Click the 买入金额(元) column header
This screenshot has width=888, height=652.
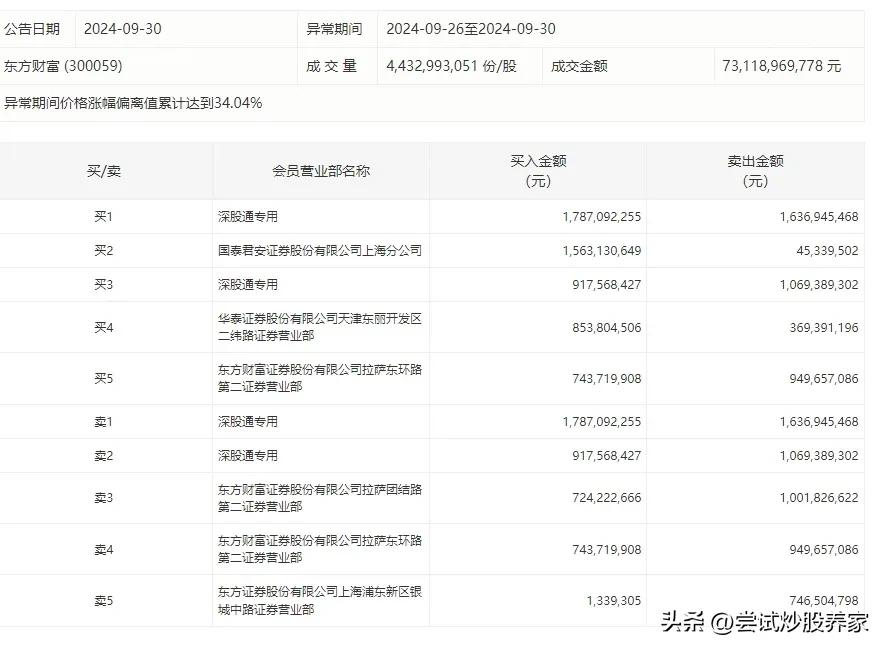point(538,171)
